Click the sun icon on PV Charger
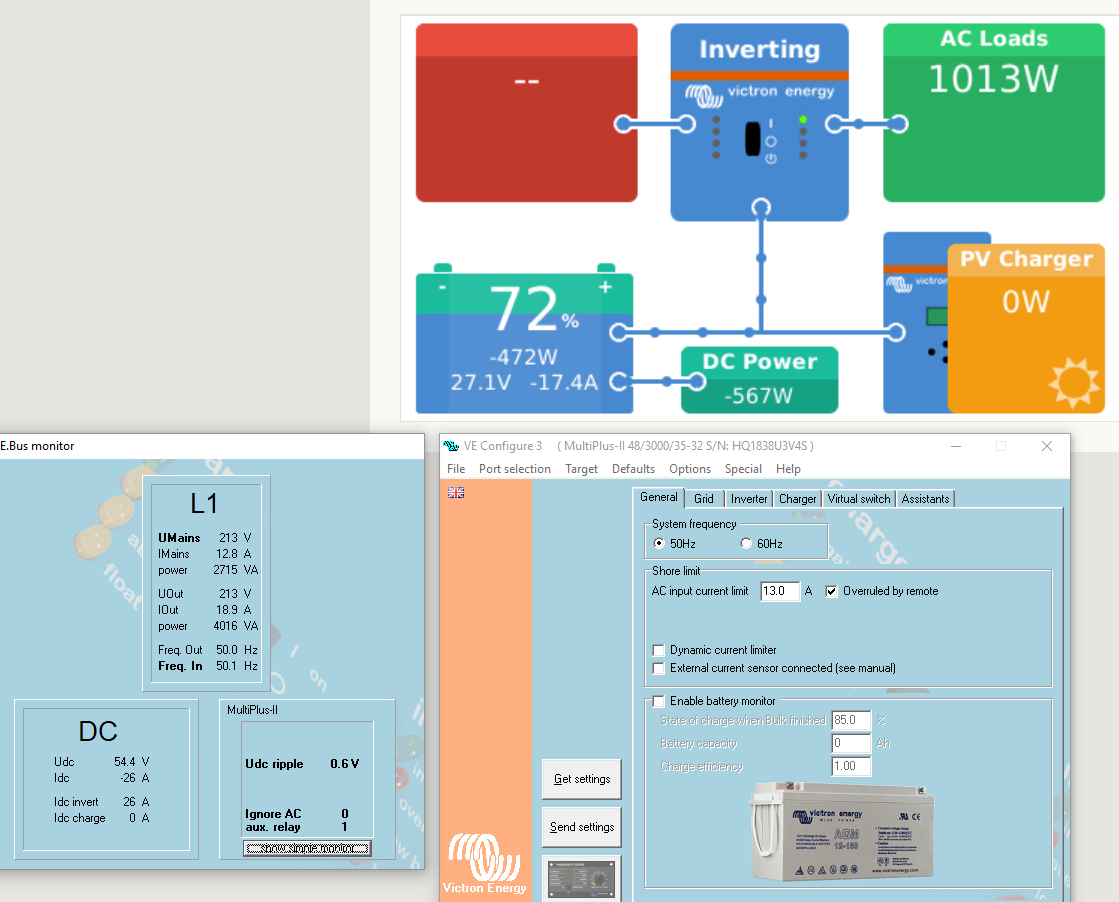This screenshot has width=1119, height=902. (x=1074, y=382)
